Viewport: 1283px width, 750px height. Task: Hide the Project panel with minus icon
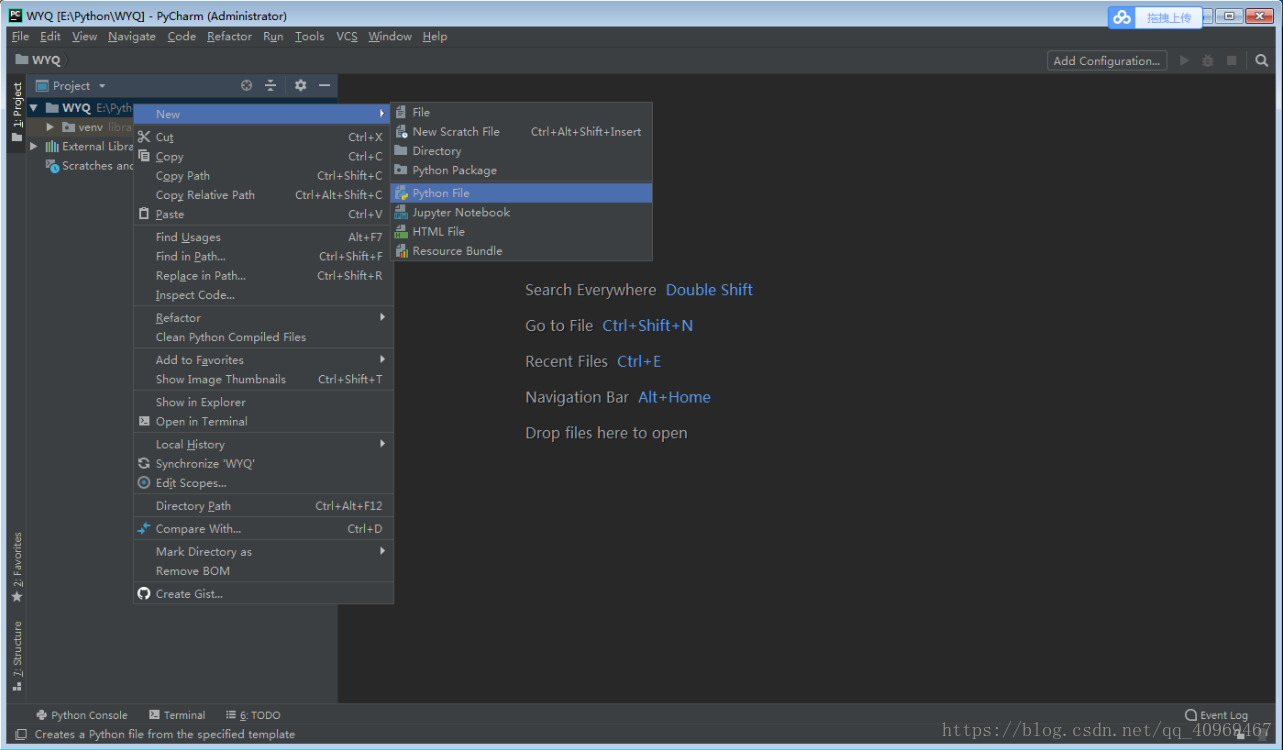tap(324, 86)
